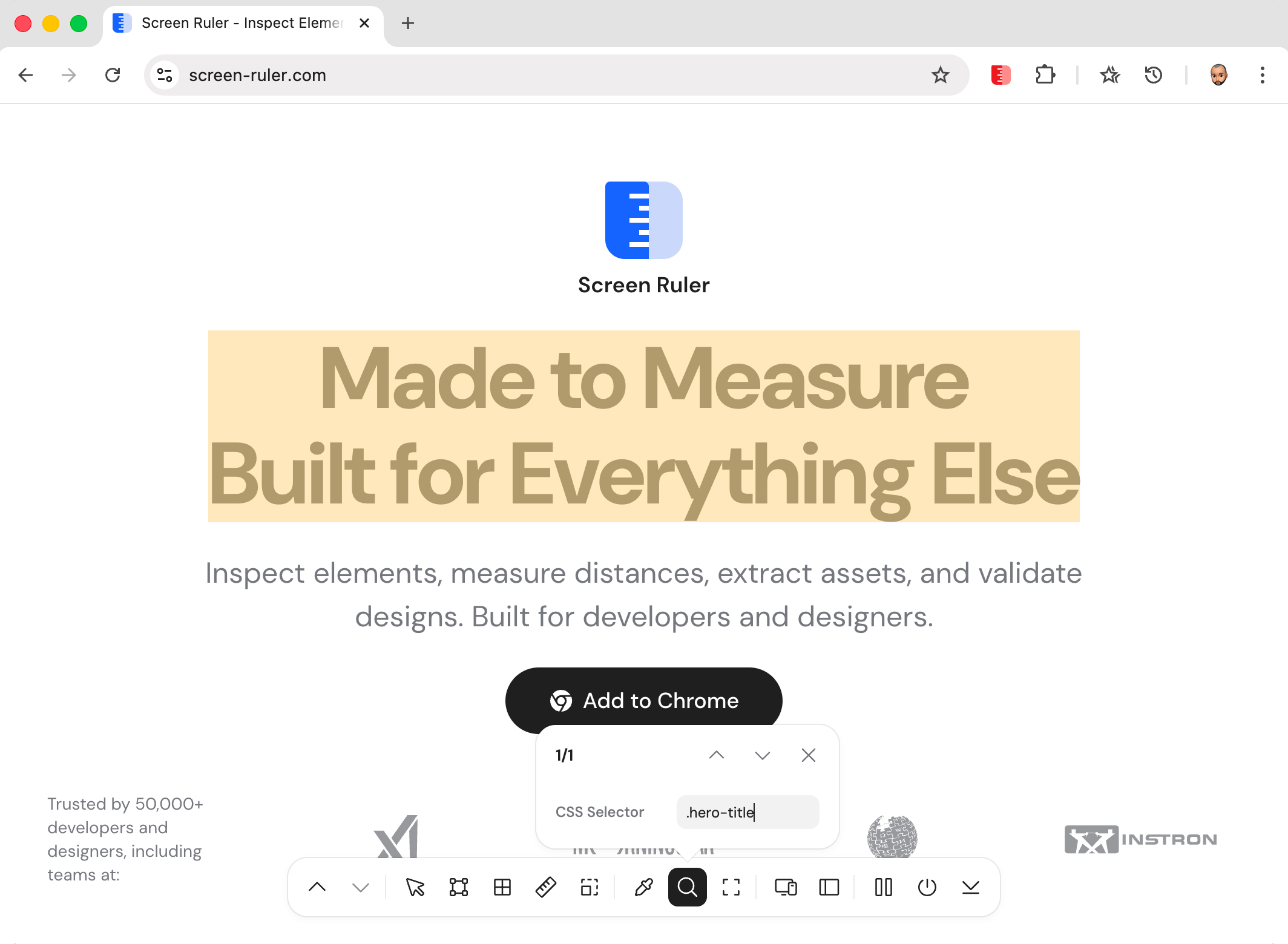
Task: Open the history clock icon
Action: [1154, 75]
